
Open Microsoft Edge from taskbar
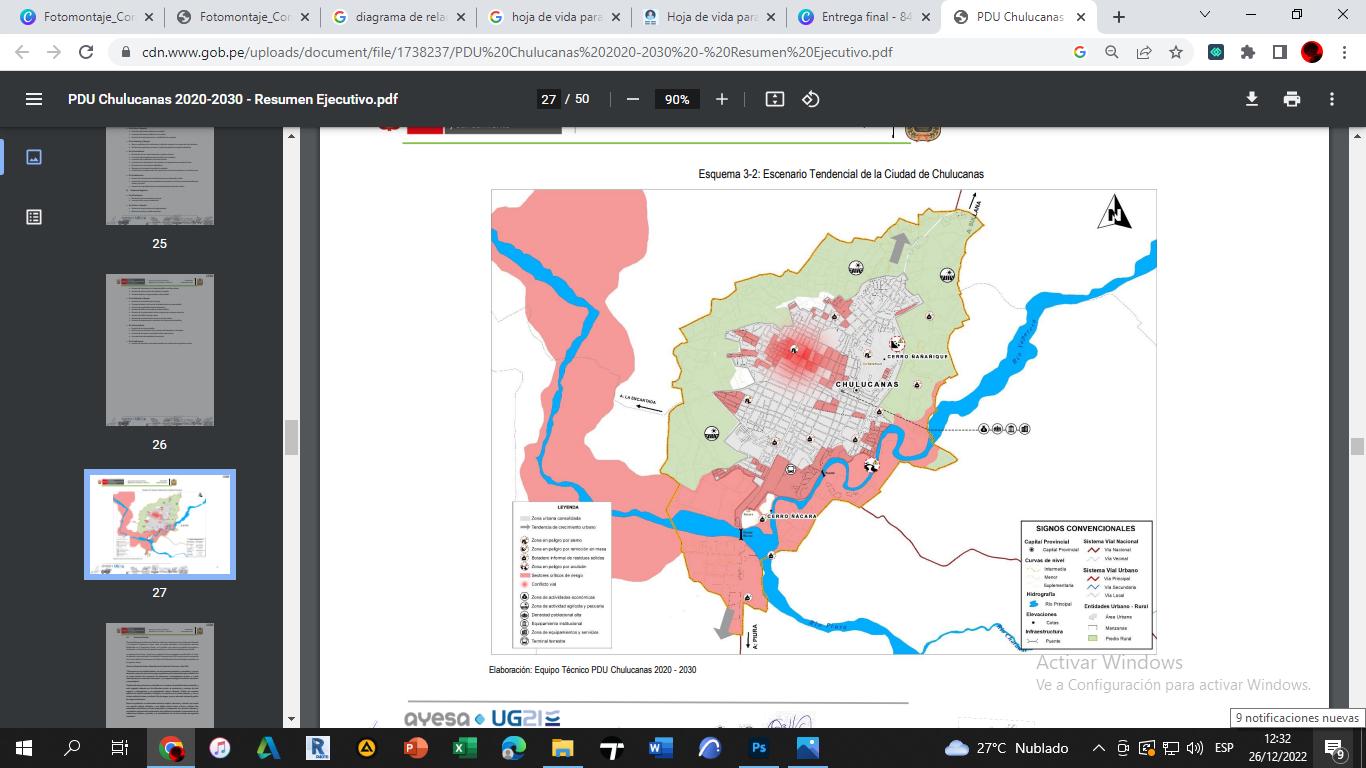coord(513,748)
